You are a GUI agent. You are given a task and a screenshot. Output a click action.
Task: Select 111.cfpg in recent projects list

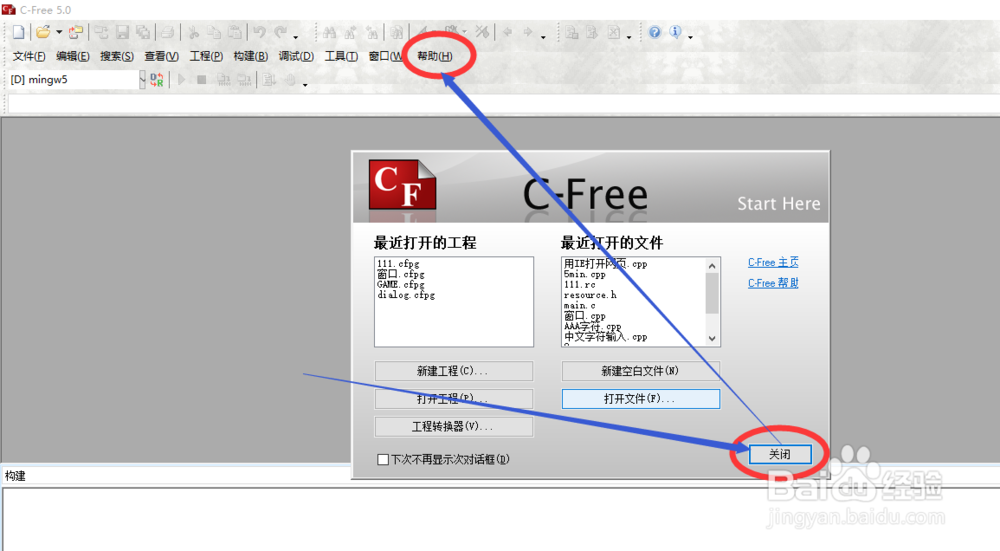(398, 263)
